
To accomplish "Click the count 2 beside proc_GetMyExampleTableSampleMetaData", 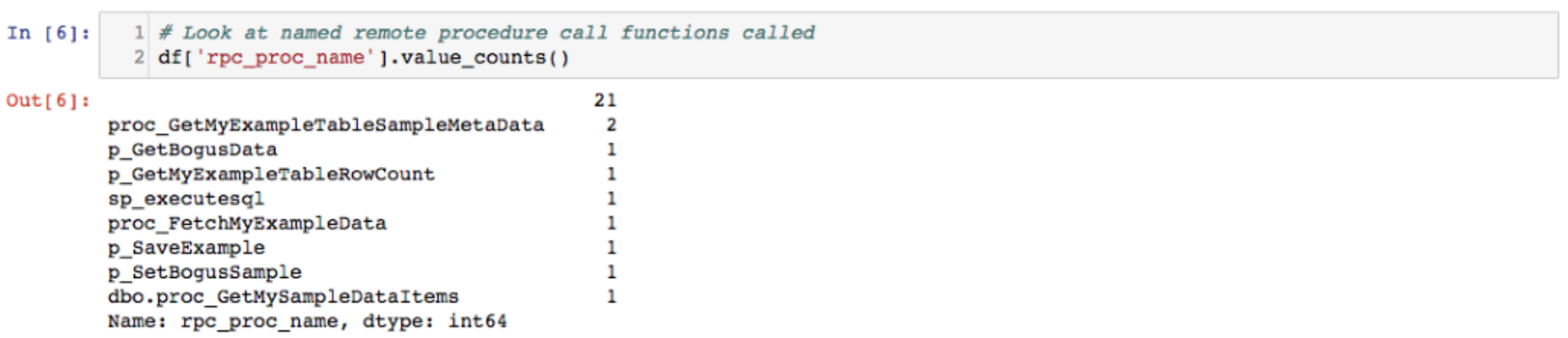I will [611, 125].
